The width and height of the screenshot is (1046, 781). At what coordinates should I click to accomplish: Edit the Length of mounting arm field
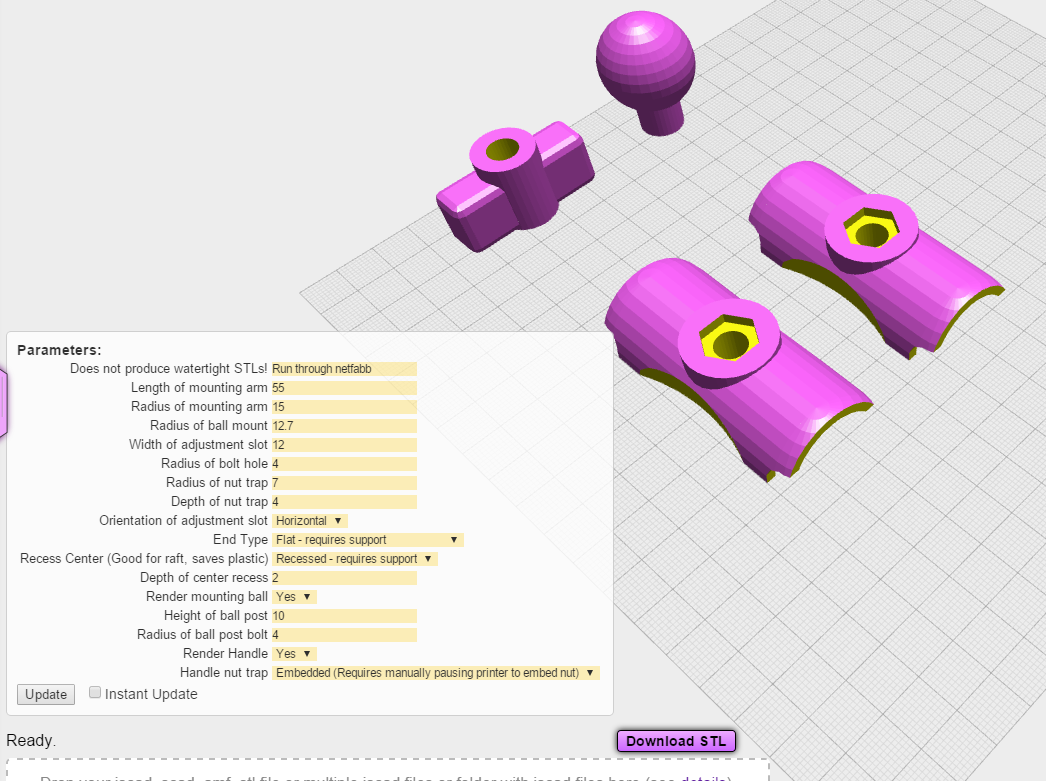point(344,388)
